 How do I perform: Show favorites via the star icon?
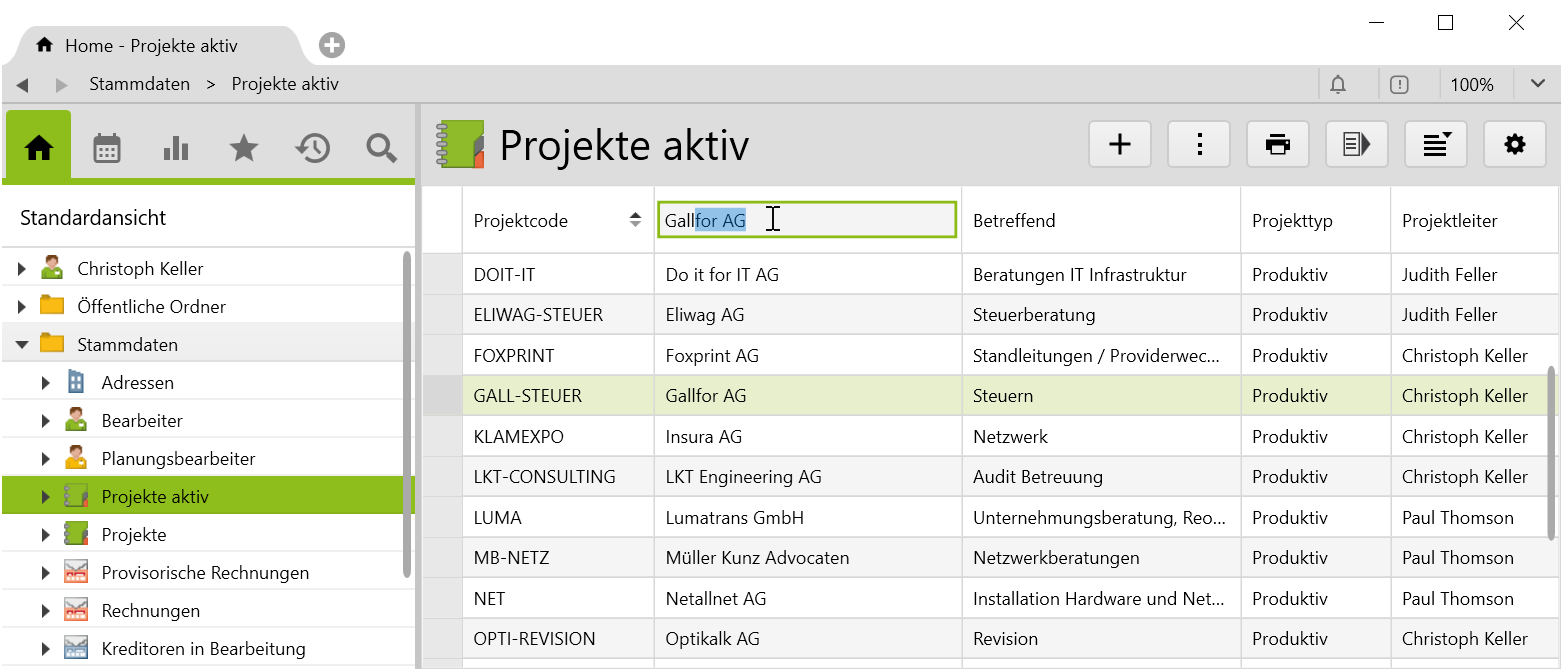click(x=244, y=148)
